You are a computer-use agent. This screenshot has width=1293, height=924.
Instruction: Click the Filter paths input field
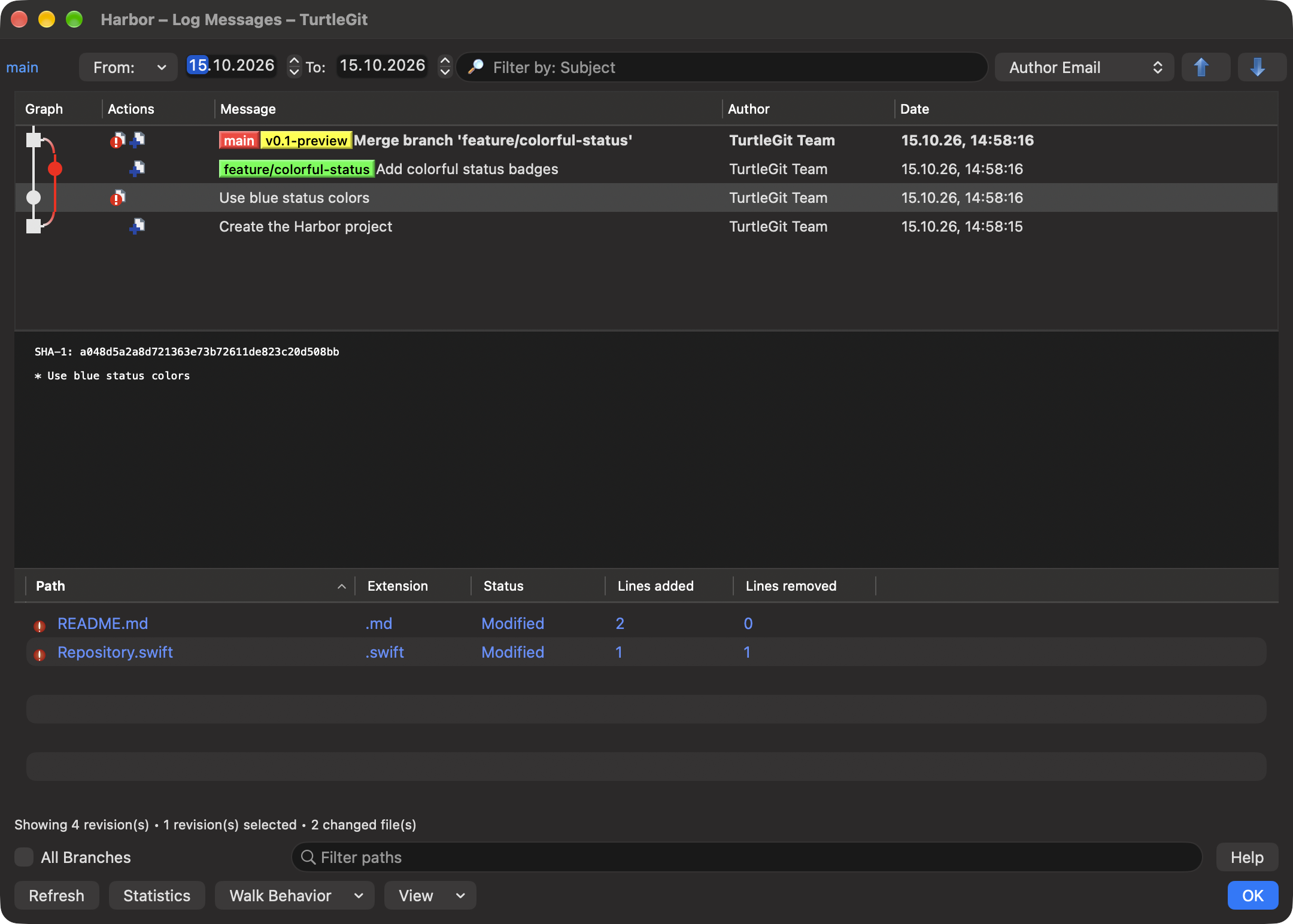click(x=746, y=857)
